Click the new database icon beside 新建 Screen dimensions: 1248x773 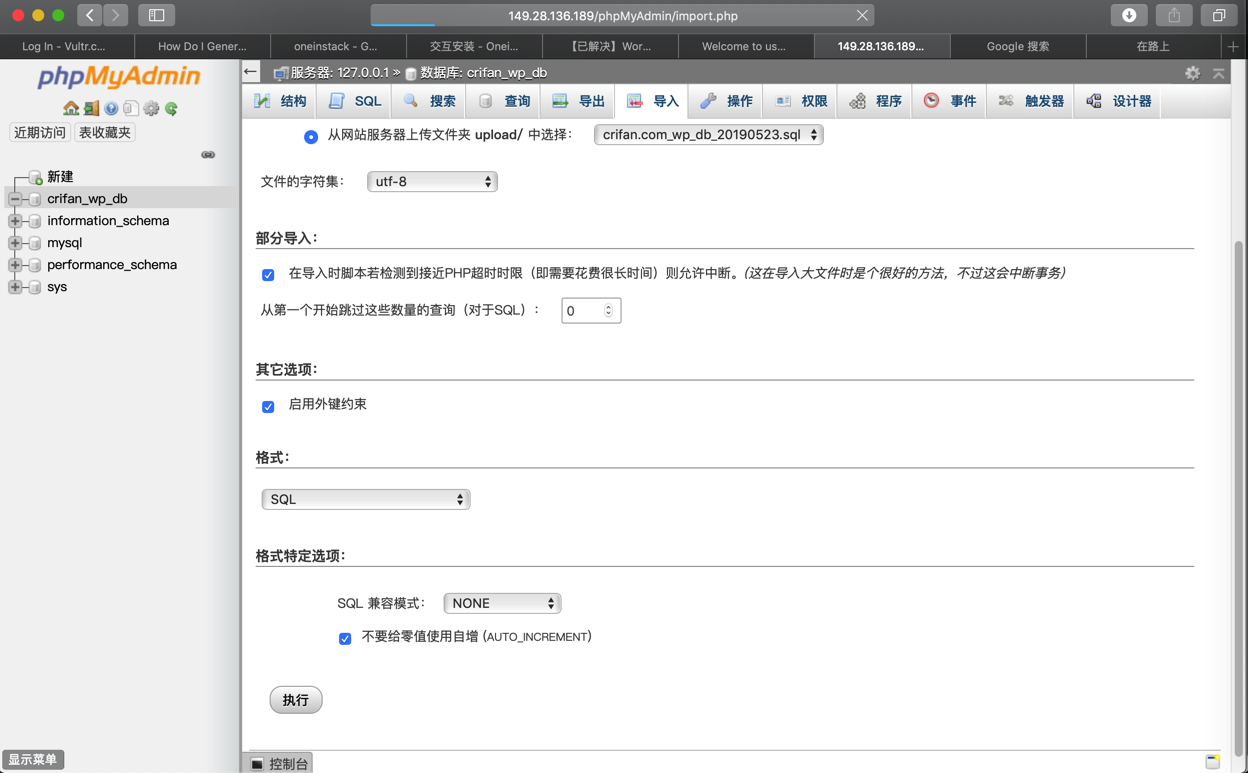35,177
